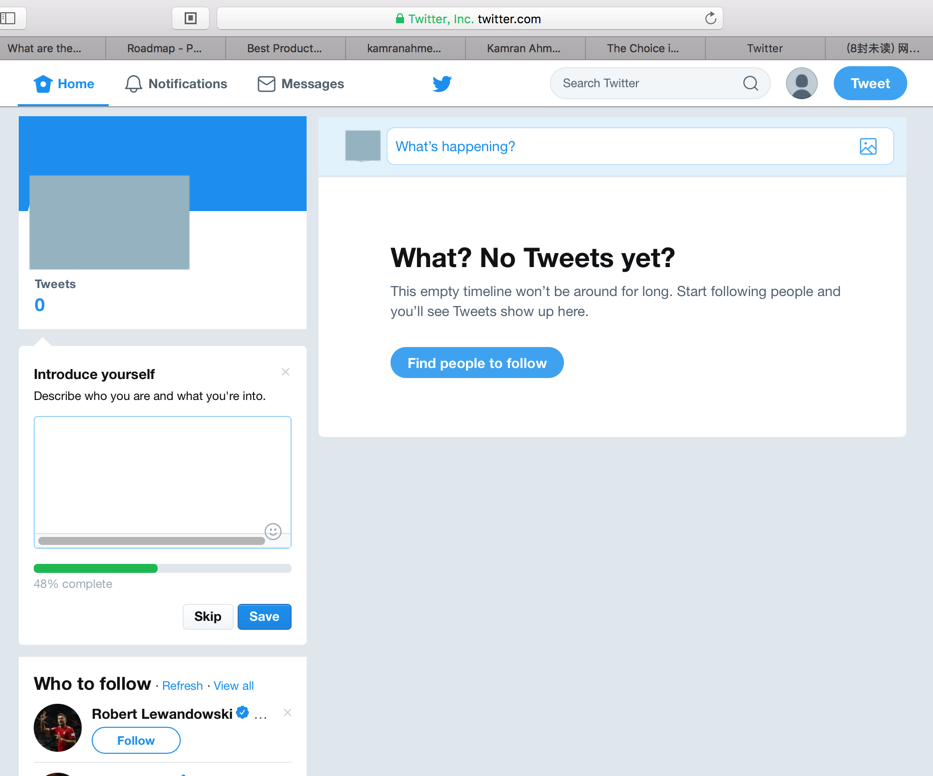
Task: Open the profile avatar menu
Action: (x=801, y=83)
